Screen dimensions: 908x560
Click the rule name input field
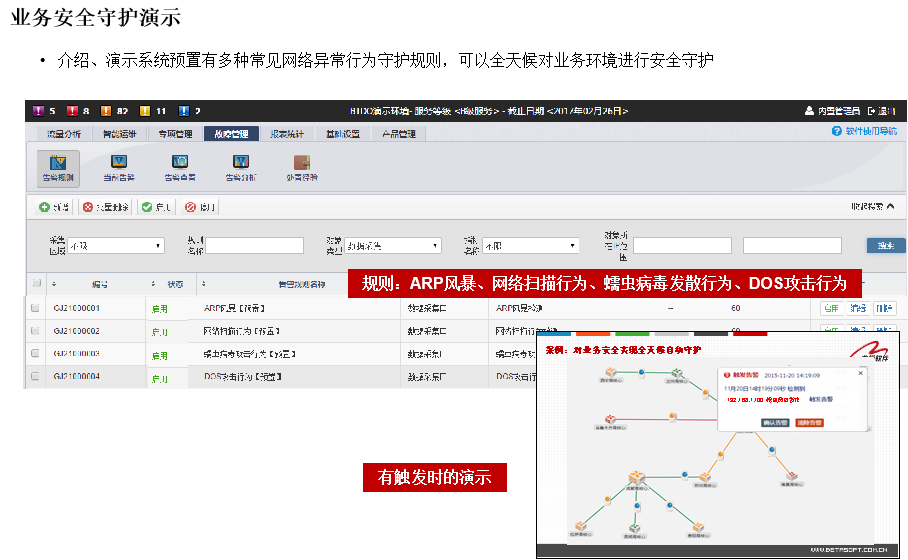click(254, 246)
